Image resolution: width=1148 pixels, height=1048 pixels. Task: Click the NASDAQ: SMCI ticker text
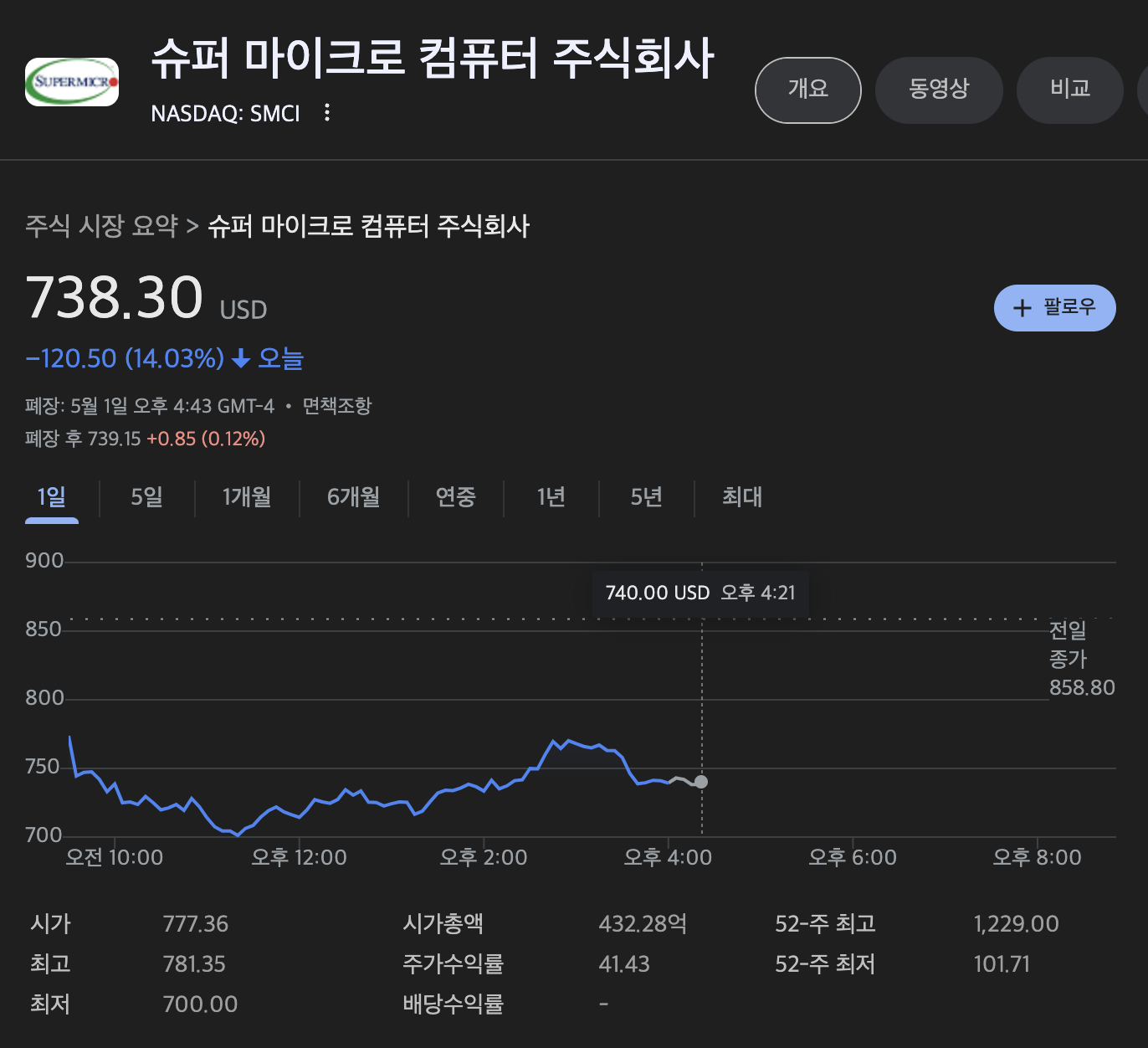point(225,113)
